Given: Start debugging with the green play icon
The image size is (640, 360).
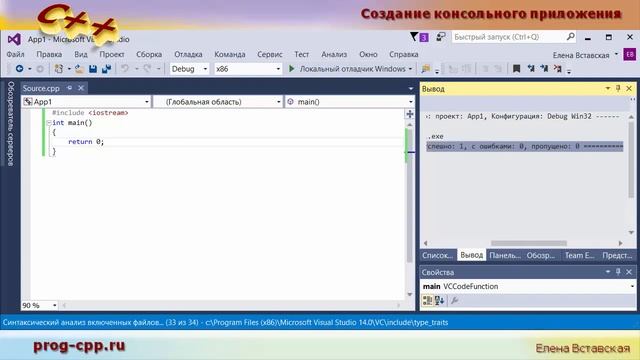Looking at the screenshot, I should click(291, 69).
